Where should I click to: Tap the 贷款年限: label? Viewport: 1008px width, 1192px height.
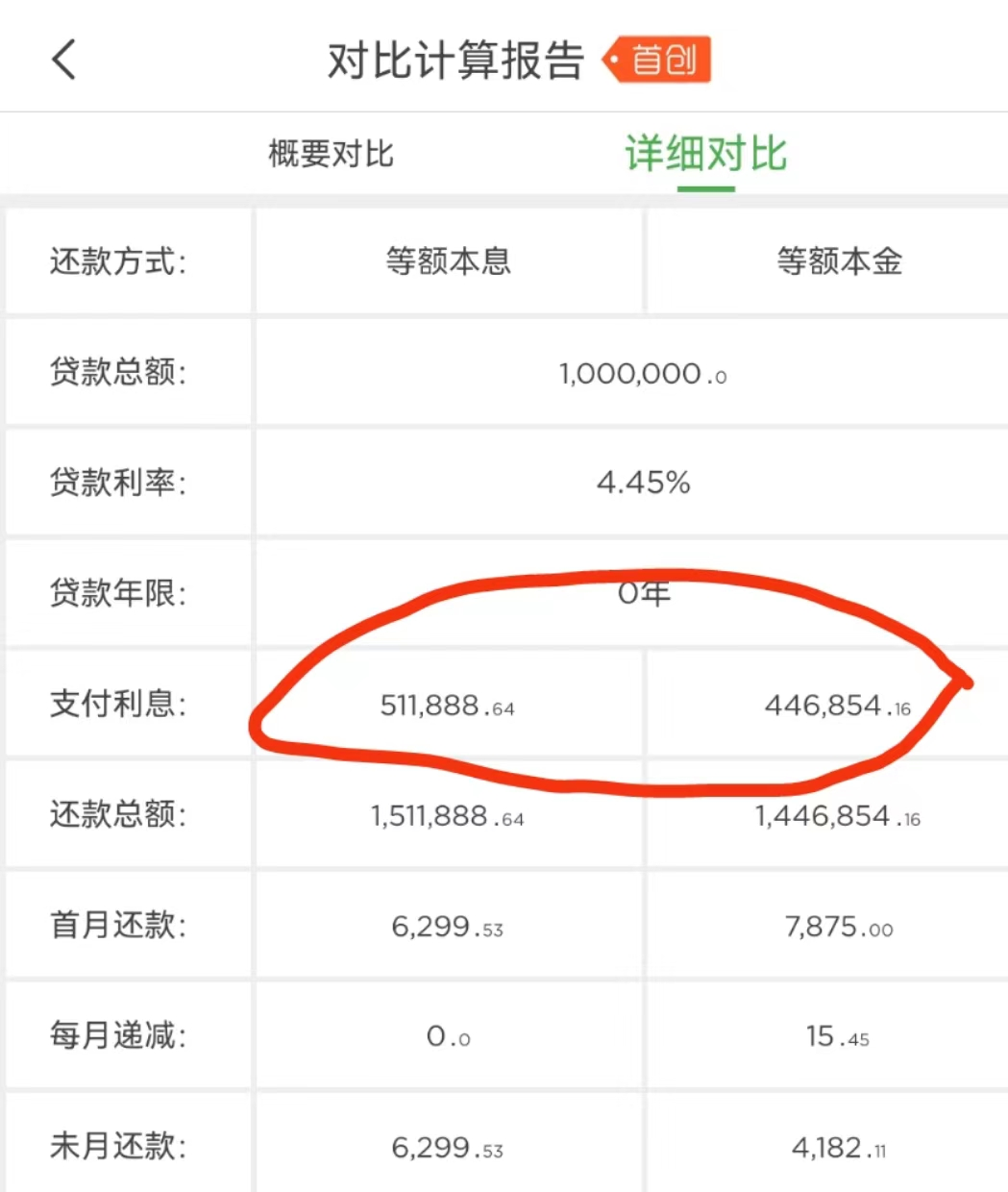coord(118,593)
